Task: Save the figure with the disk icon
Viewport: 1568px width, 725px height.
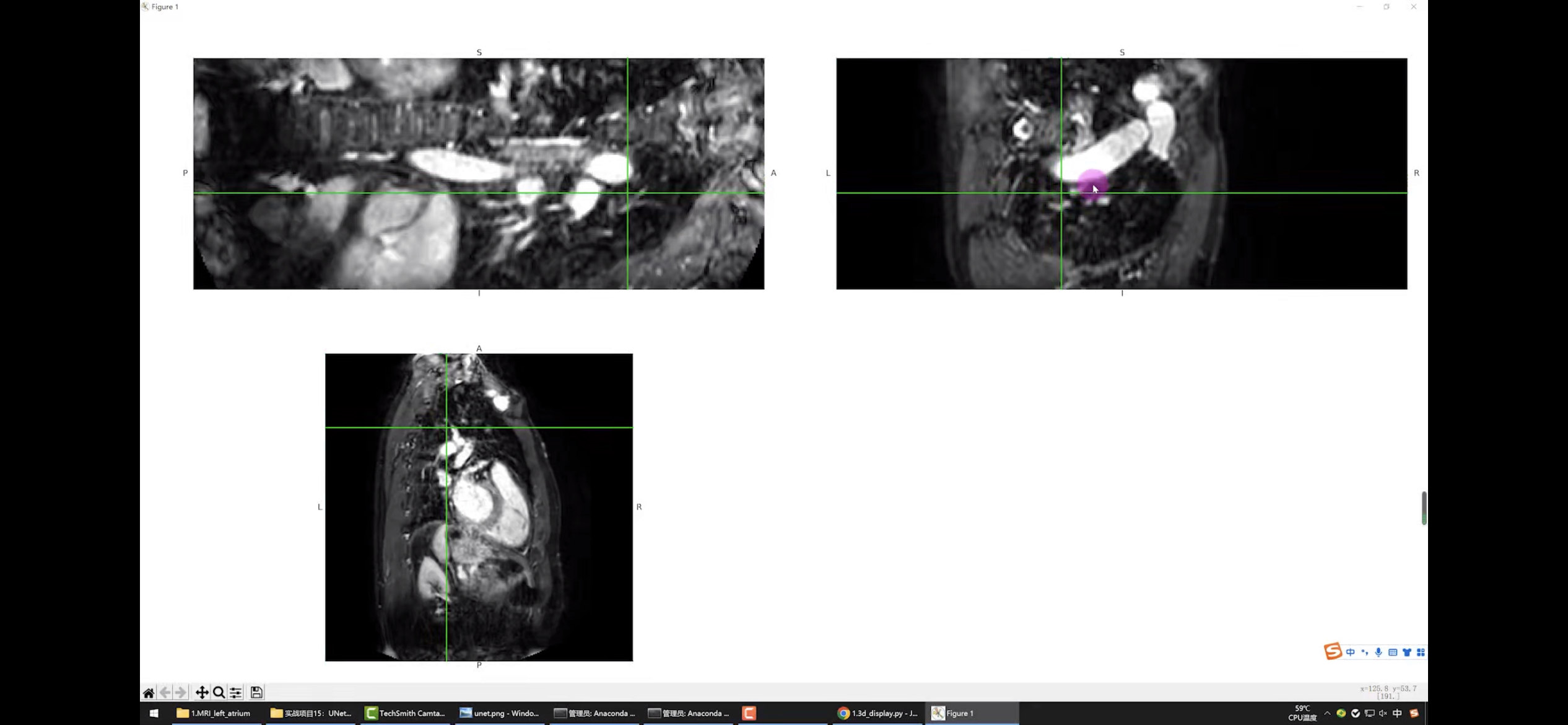Action: [x=256, y=693]
